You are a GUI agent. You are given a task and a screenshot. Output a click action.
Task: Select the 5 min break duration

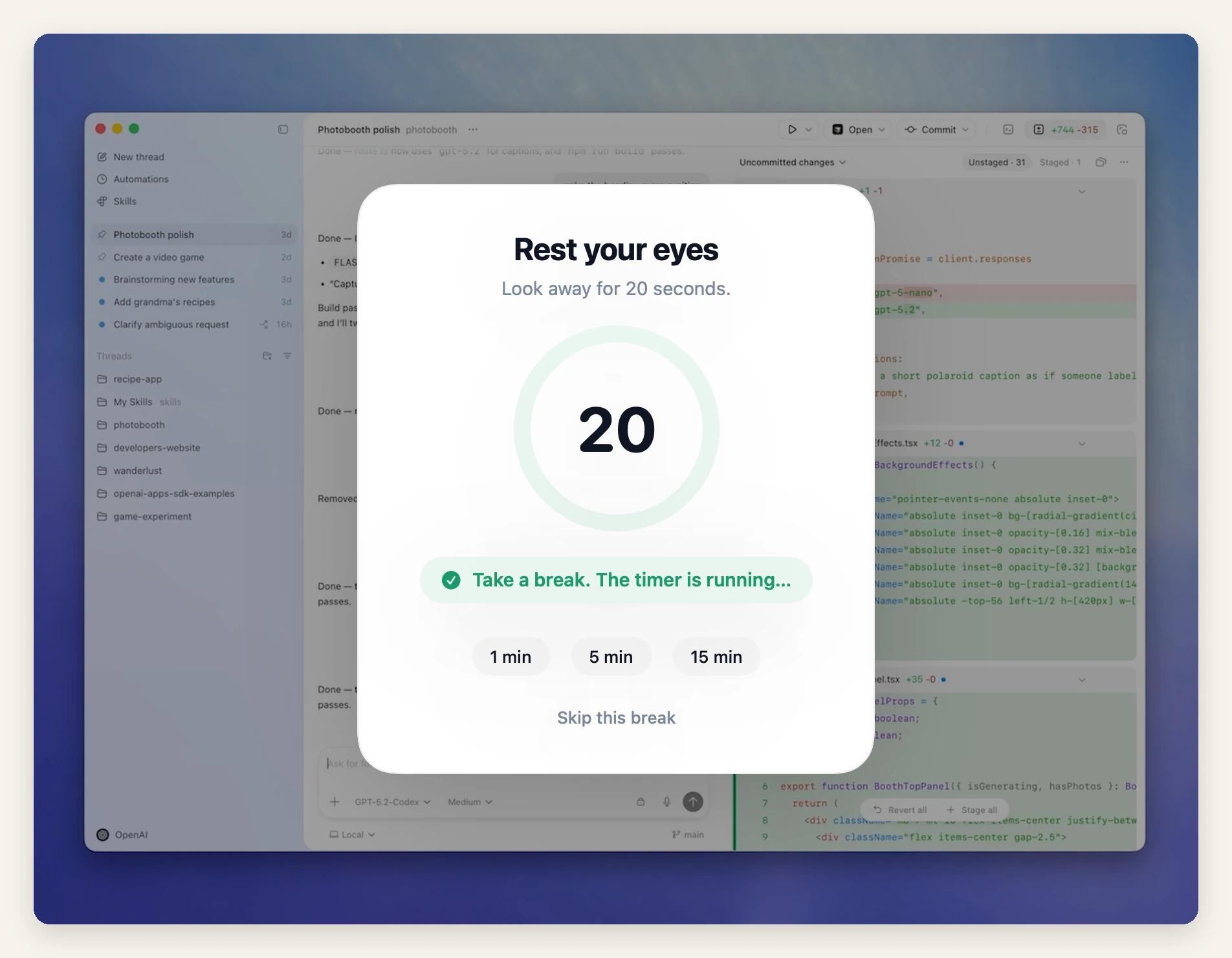tap(611, 656)
